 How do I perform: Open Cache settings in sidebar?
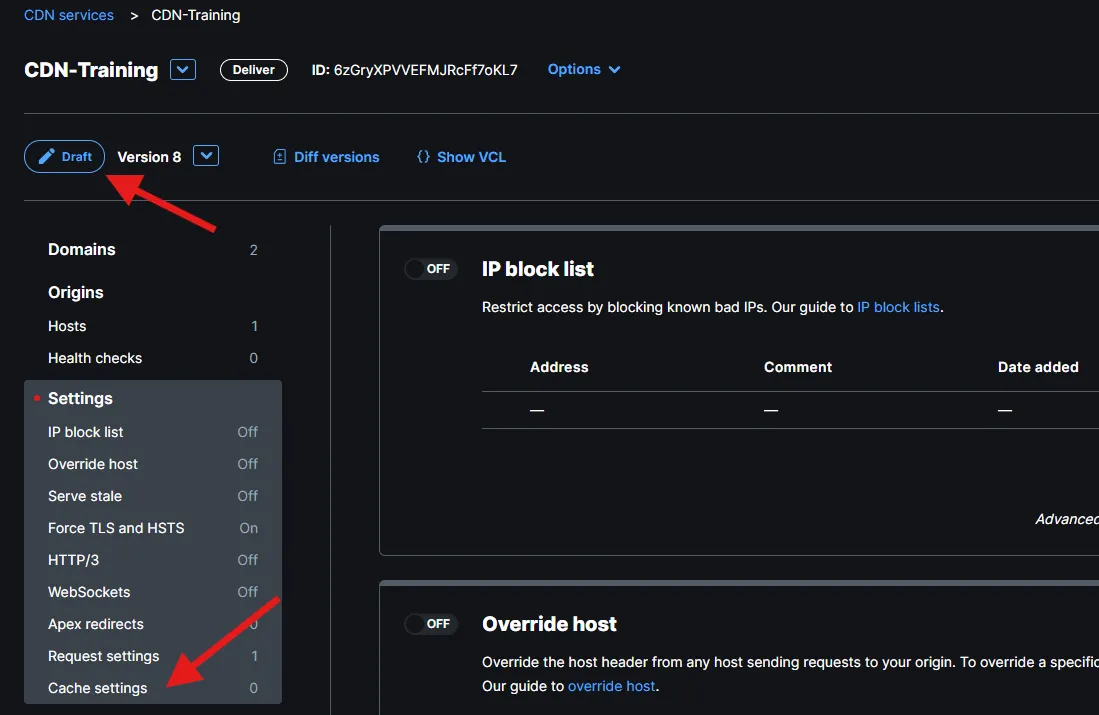97,688
